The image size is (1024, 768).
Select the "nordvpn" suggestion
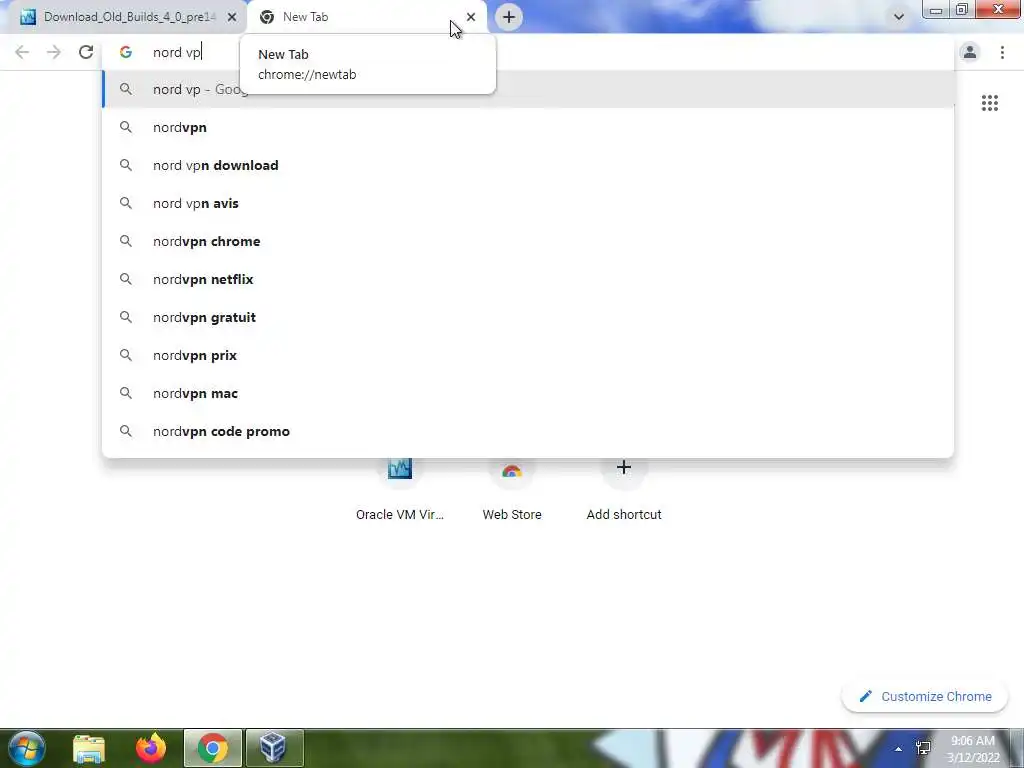pos(528,127)
